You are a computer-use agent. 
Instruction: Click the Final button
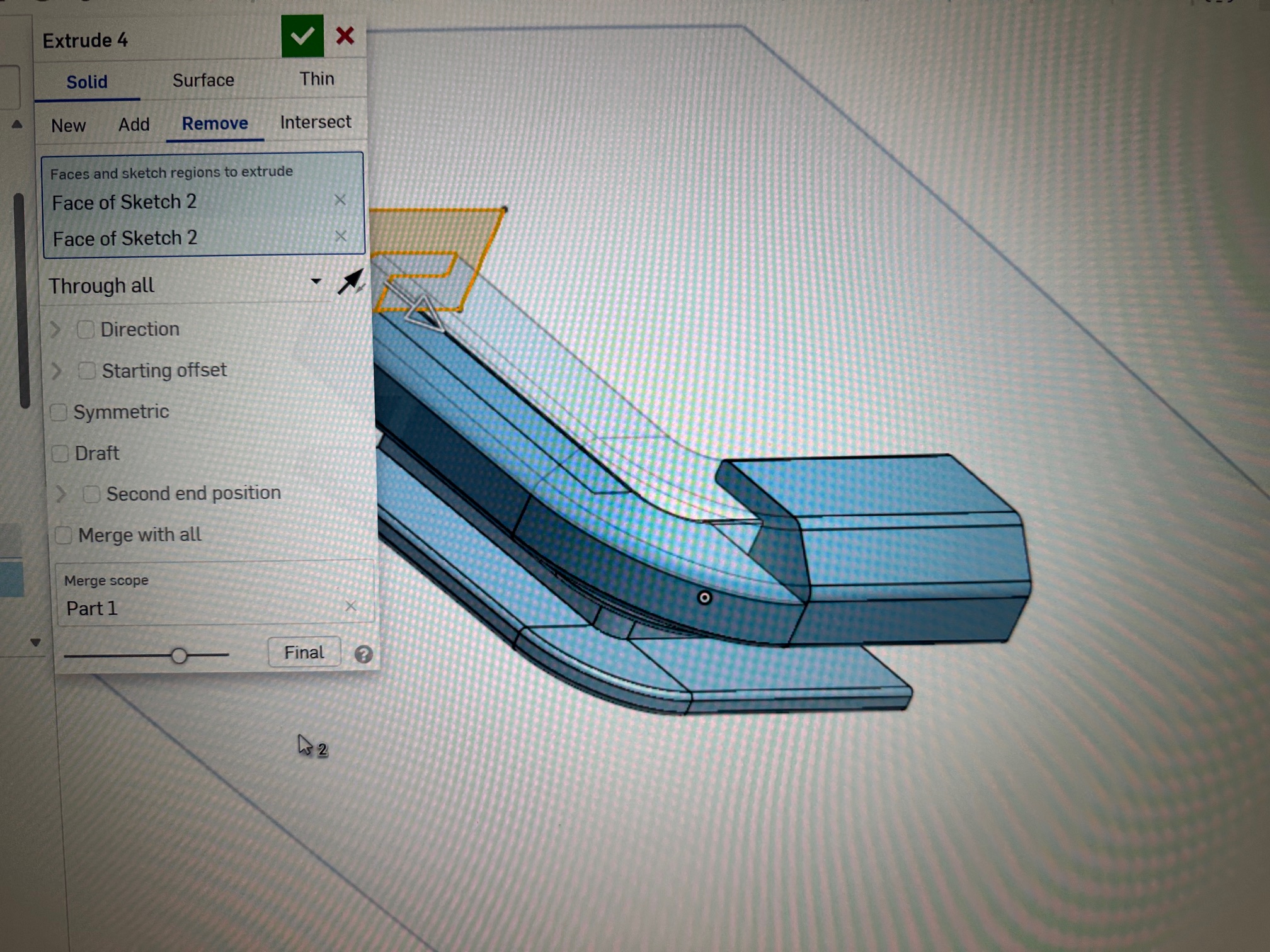304,652
